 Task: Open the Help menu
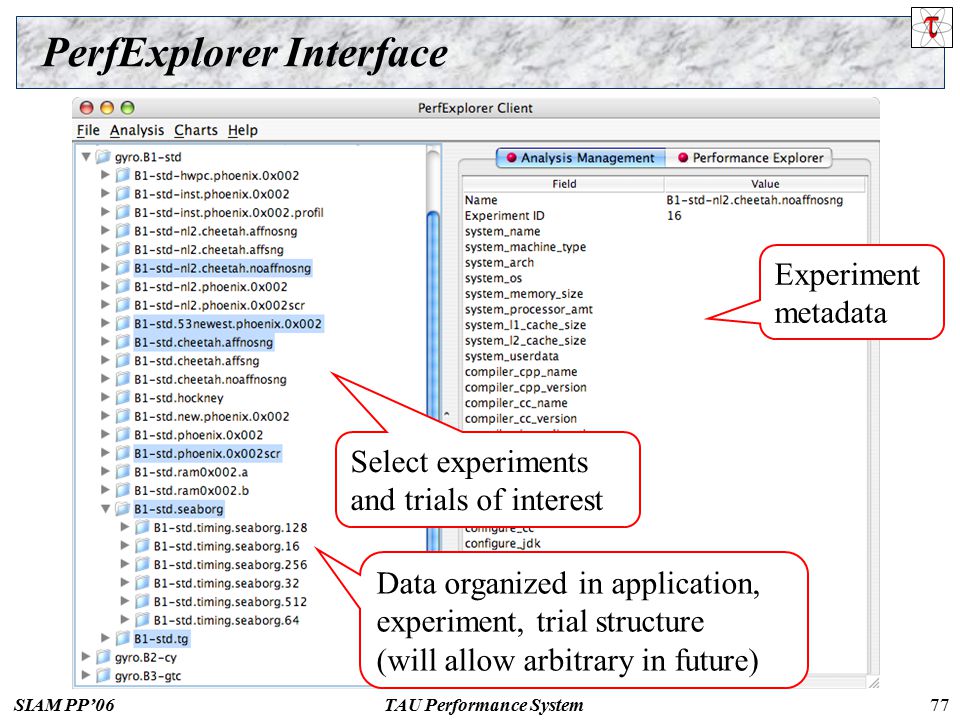(243, 130)
